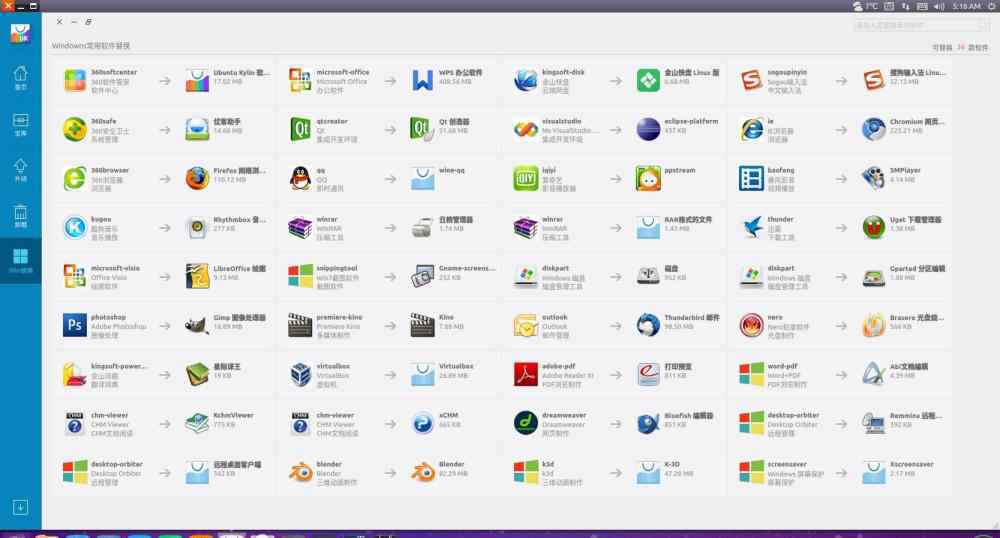
Task: Click the "snippingtool" app name
Action: (337, 268)
